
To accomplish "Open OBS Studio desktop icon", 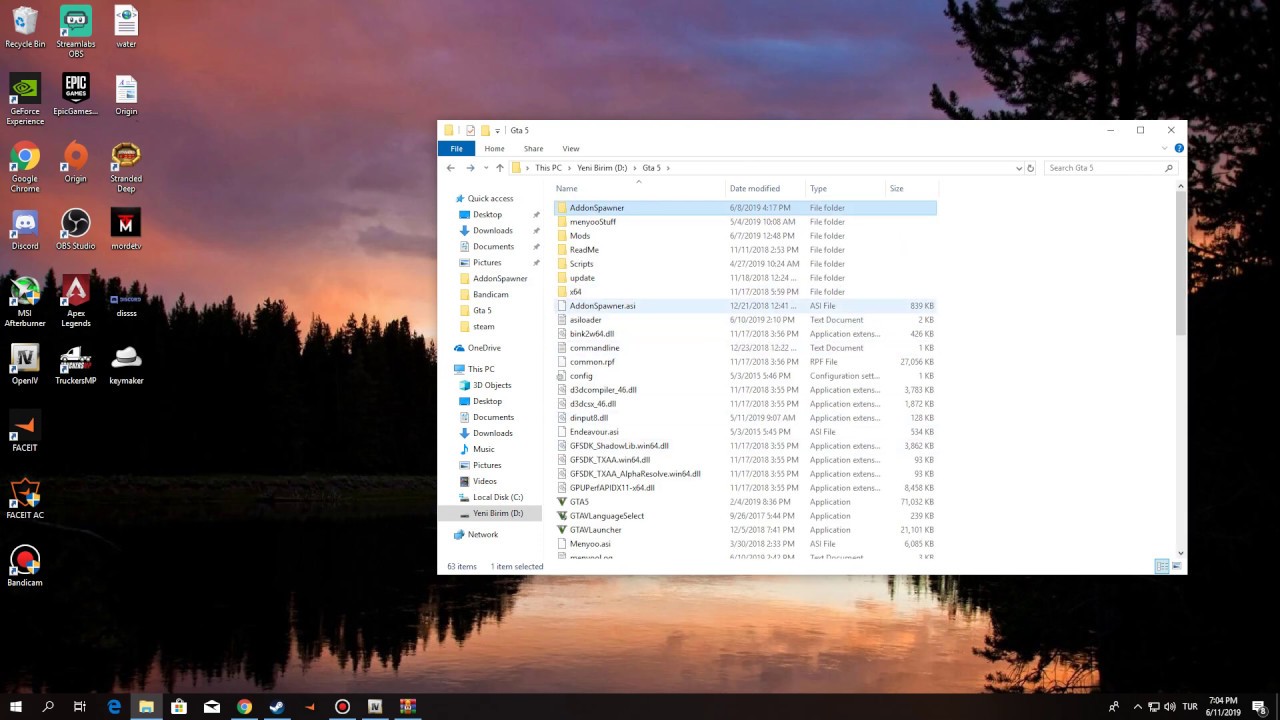I will pos(75,229).
